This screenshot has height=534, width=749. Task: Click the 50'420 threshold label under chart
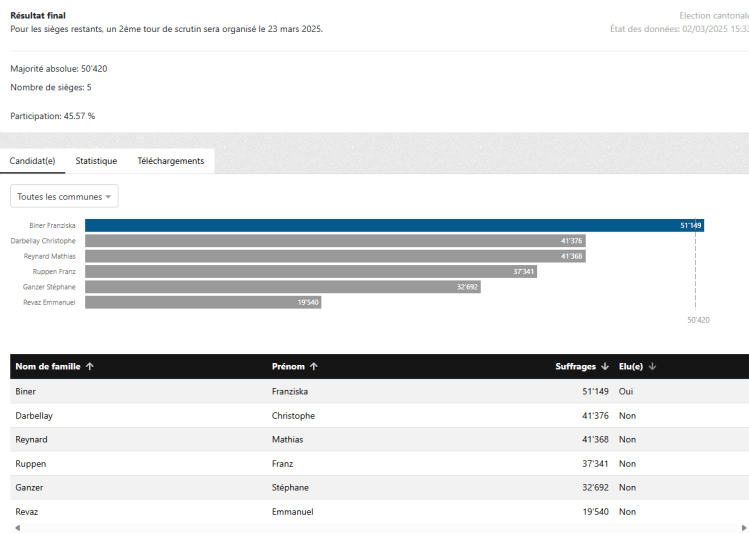pos(698,320)
